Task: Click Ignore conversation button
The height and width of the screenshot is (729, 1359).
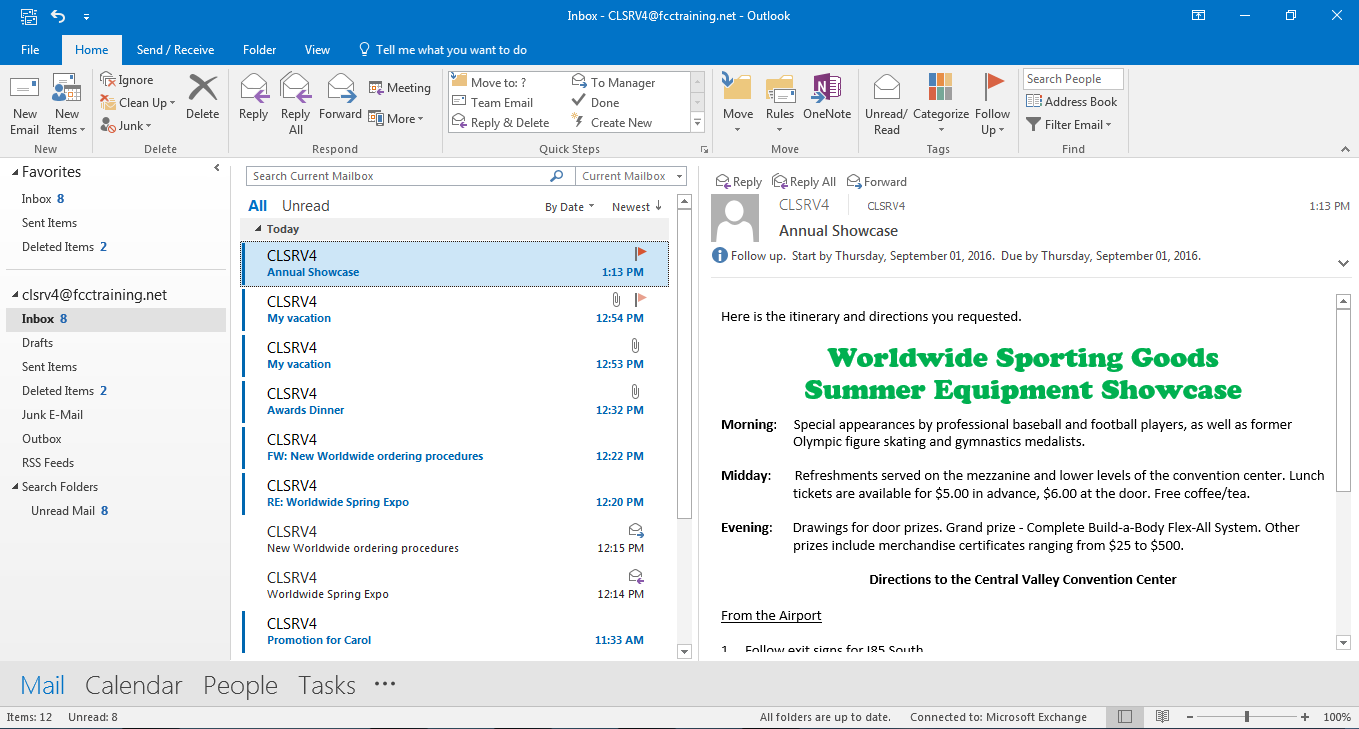Action: coord(127,80)
